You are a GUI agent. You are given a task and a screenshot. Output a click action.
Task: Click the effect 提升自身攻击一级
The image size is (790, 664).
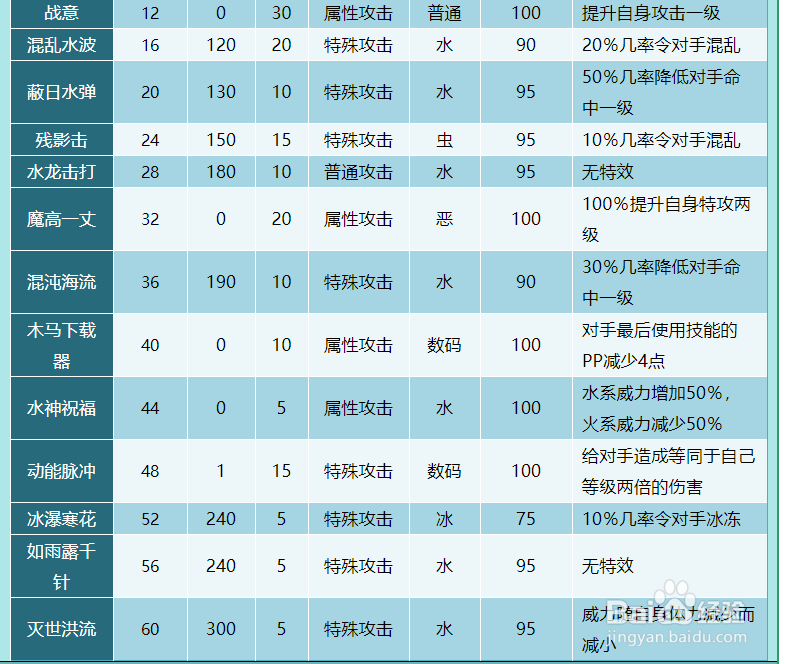[651, 13]
